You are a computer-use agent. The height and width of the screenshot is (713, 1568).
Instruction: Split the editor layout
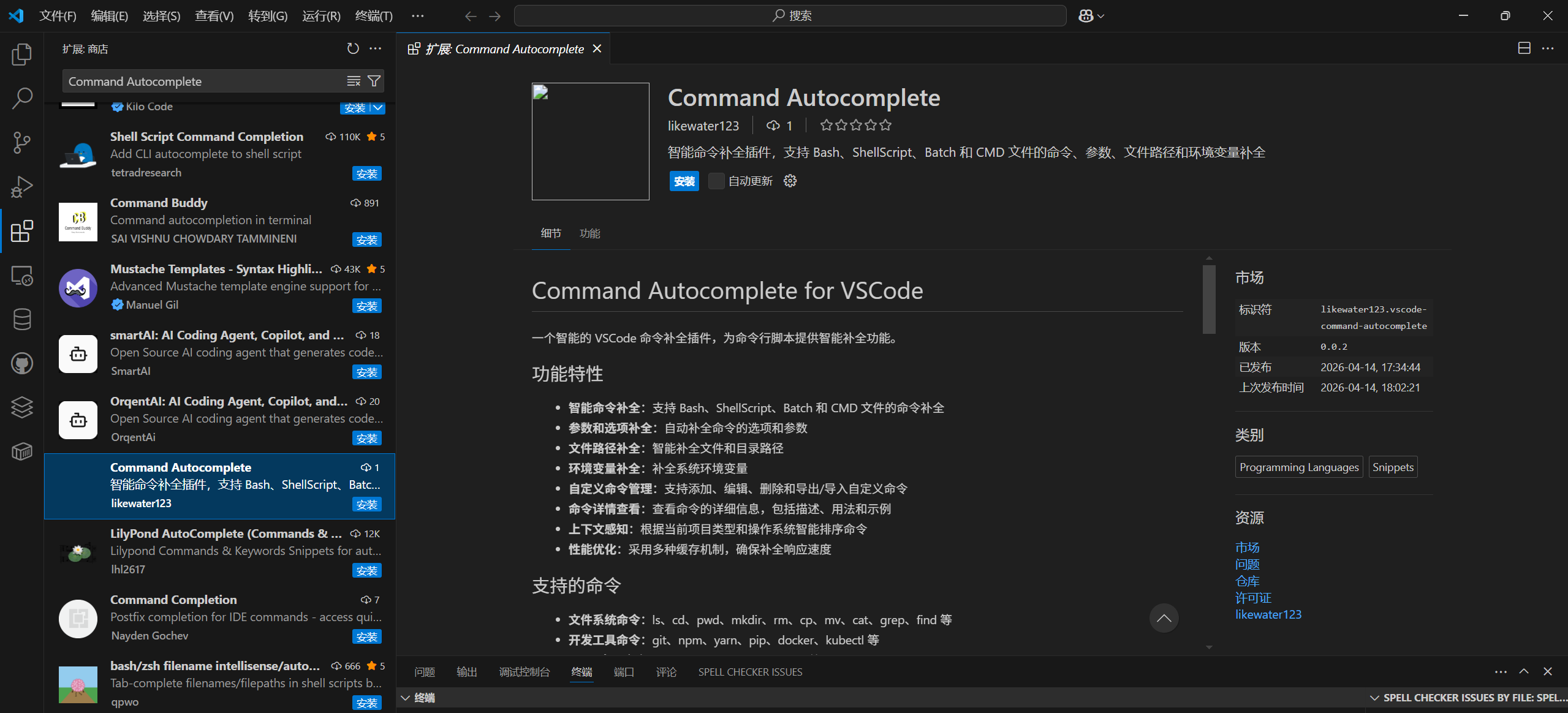[1524, 48]
